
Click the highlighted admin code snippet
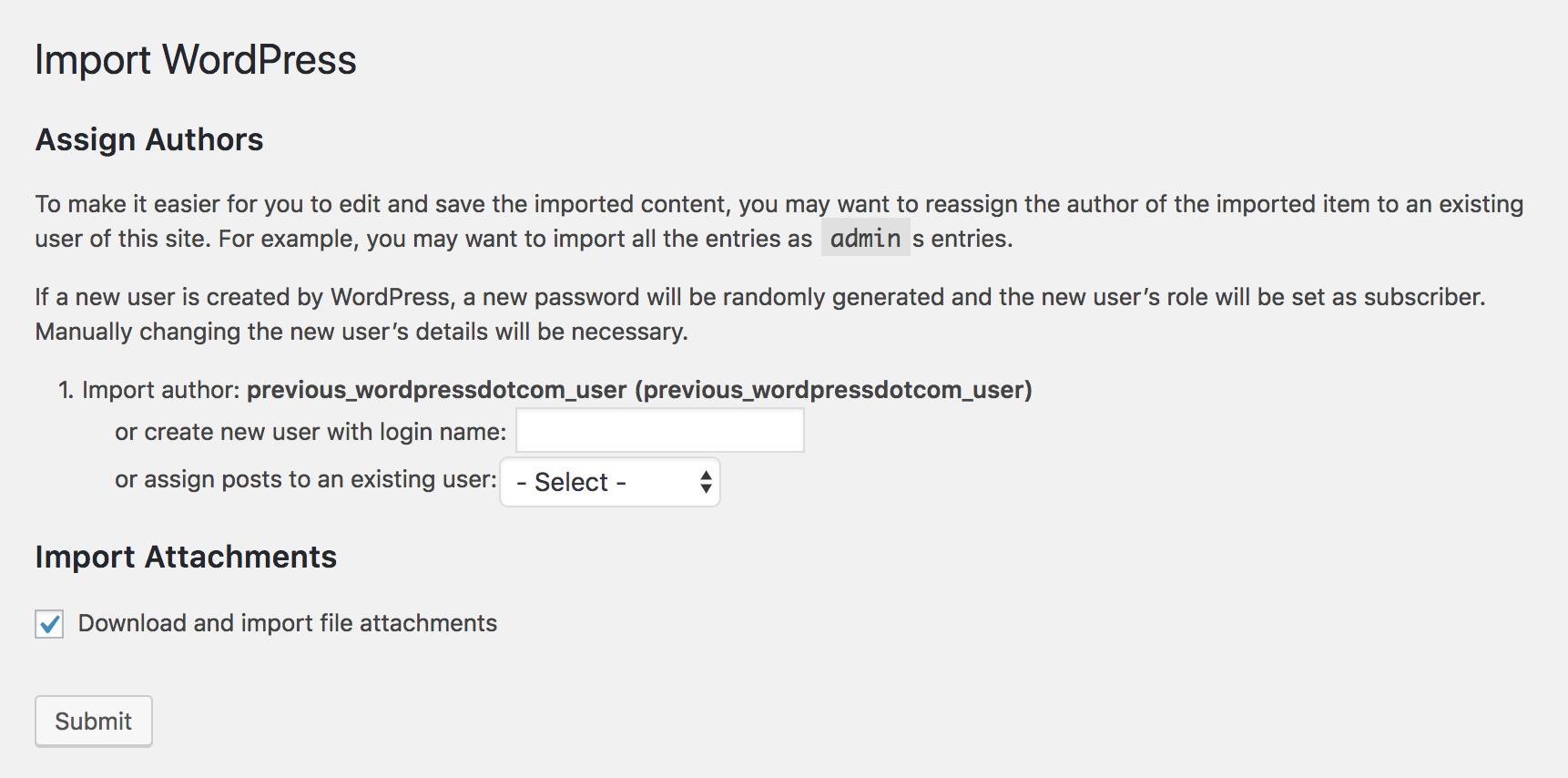[865, 239]
